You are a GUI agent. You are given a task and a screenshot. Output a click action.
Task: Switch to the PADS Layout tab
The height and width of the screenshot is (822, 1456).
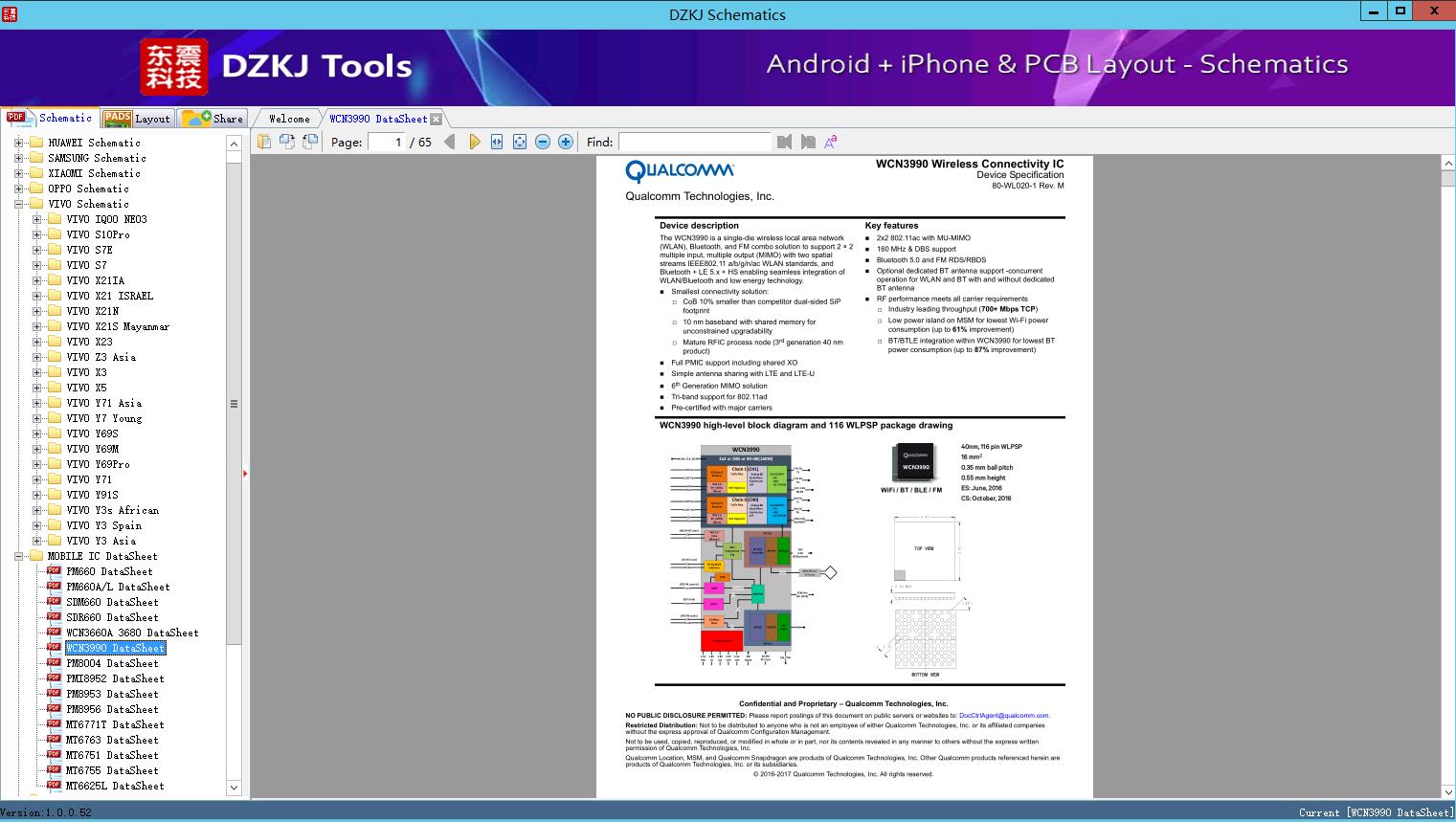click(137, 118)
